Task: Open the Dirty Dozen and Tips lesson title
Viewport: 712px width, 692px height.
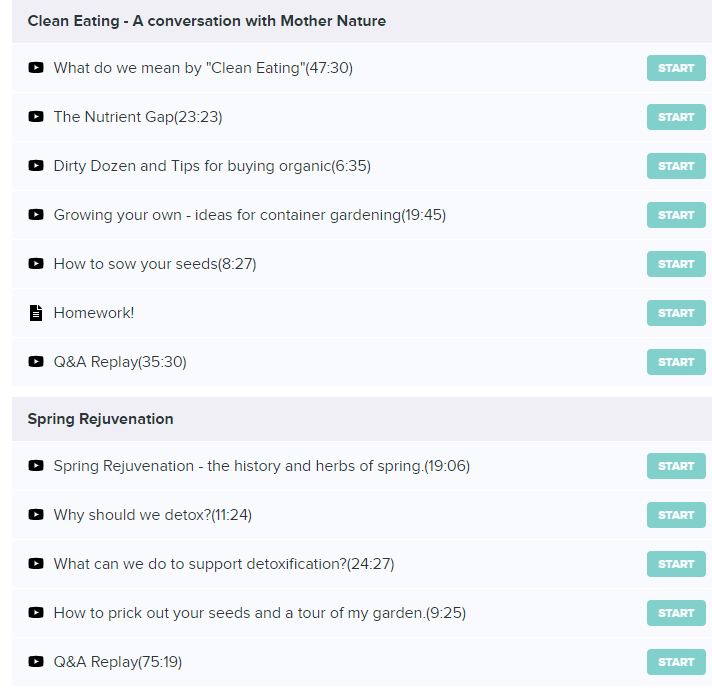Action: pos(212,166)
